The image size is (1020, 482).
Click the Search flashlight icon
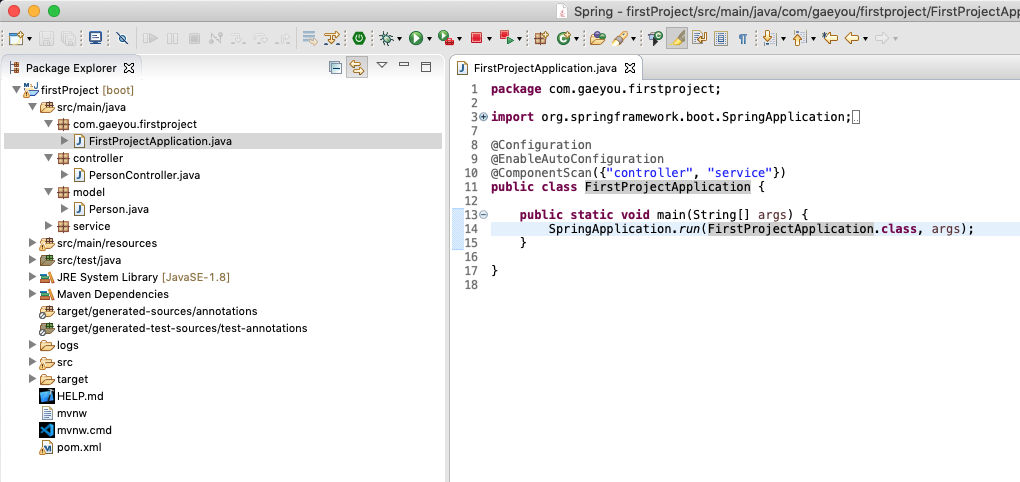click(619, 39)
